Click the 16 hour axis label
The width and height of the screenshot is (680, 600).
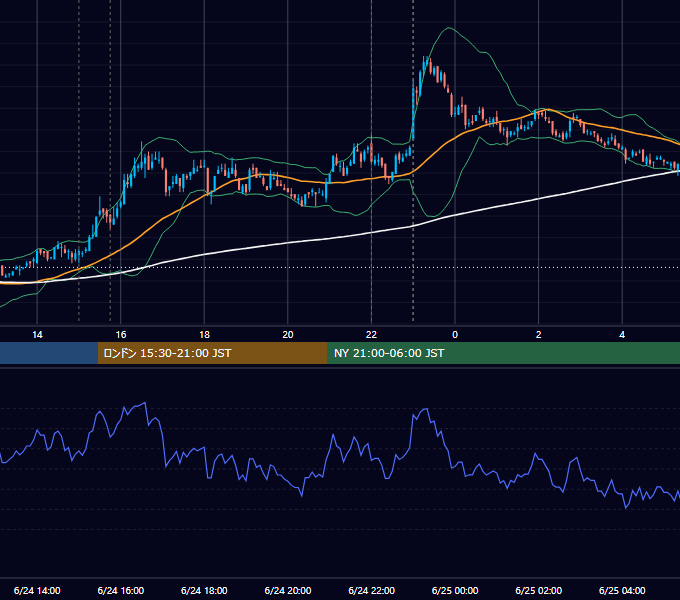coord(121,335)
